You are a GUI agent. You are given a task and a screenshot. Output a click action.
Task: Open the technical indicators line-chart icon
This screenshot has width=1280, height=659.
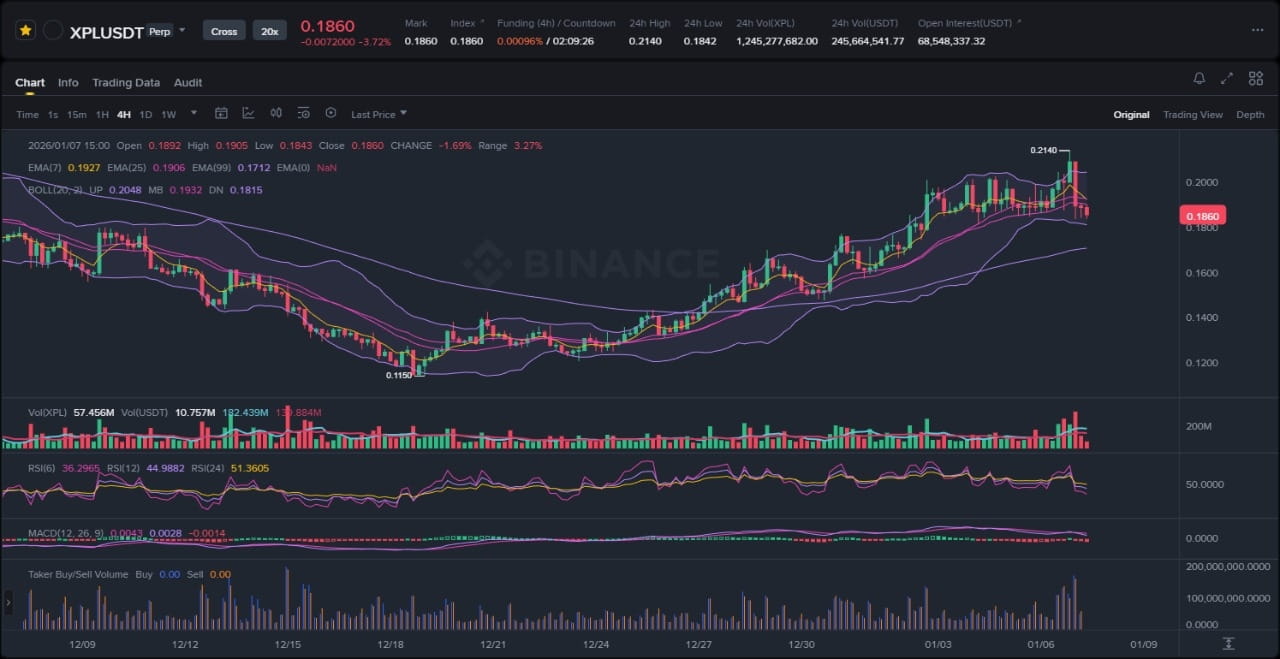[248, 113]
